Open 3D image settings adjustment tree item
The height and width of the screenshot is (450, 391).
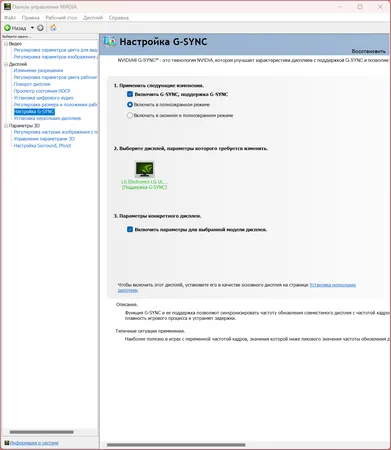(x=56, y=132)
